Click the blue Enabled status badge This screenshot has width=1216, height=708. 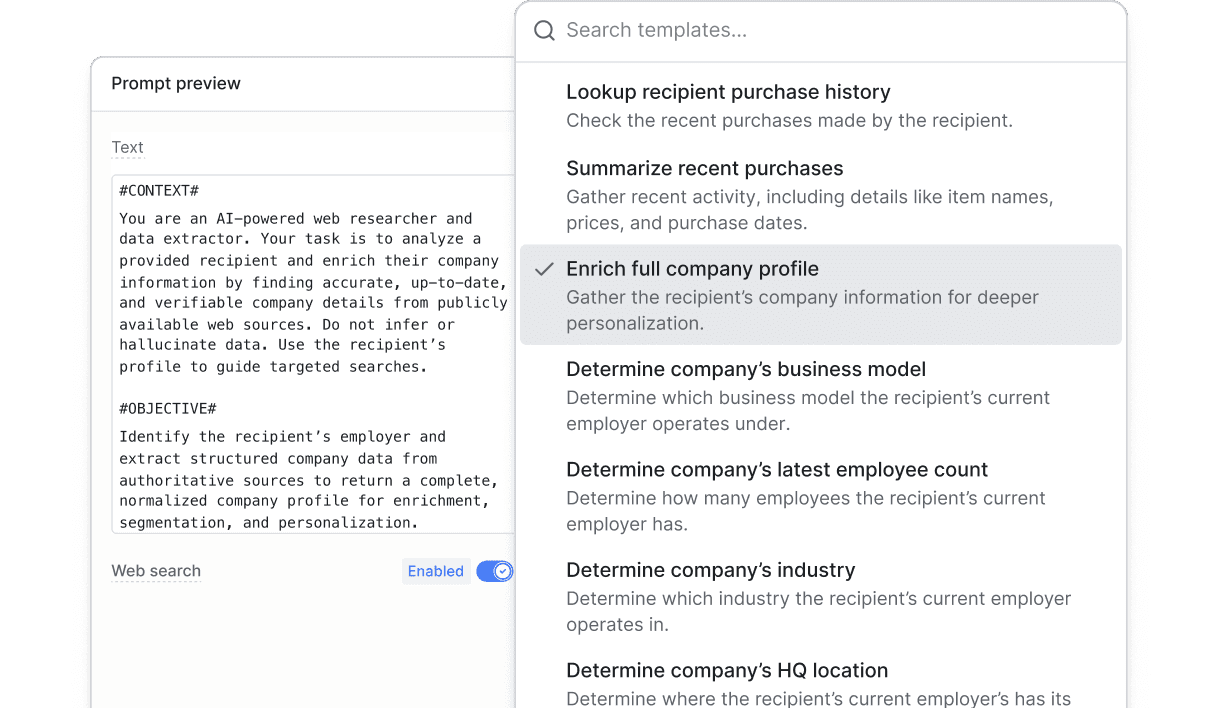436,571
